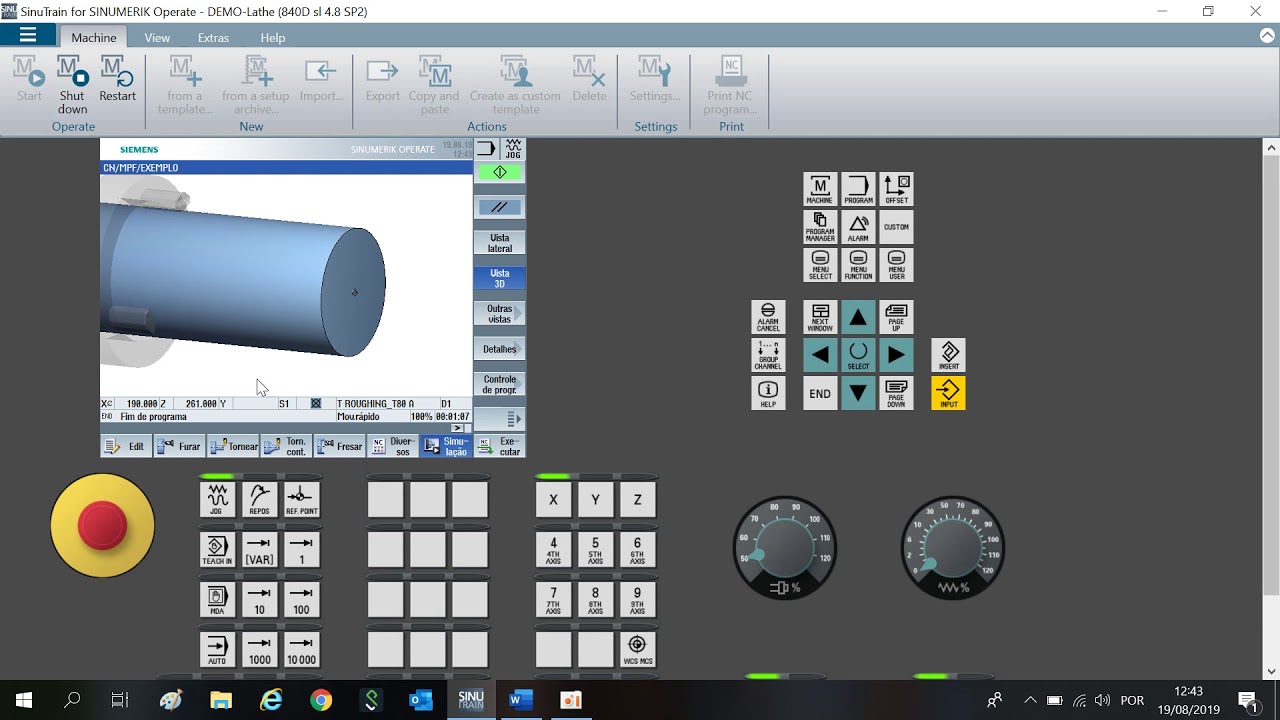Select the [VAR] increment key

pyautogui.click(x=259, y=549)
